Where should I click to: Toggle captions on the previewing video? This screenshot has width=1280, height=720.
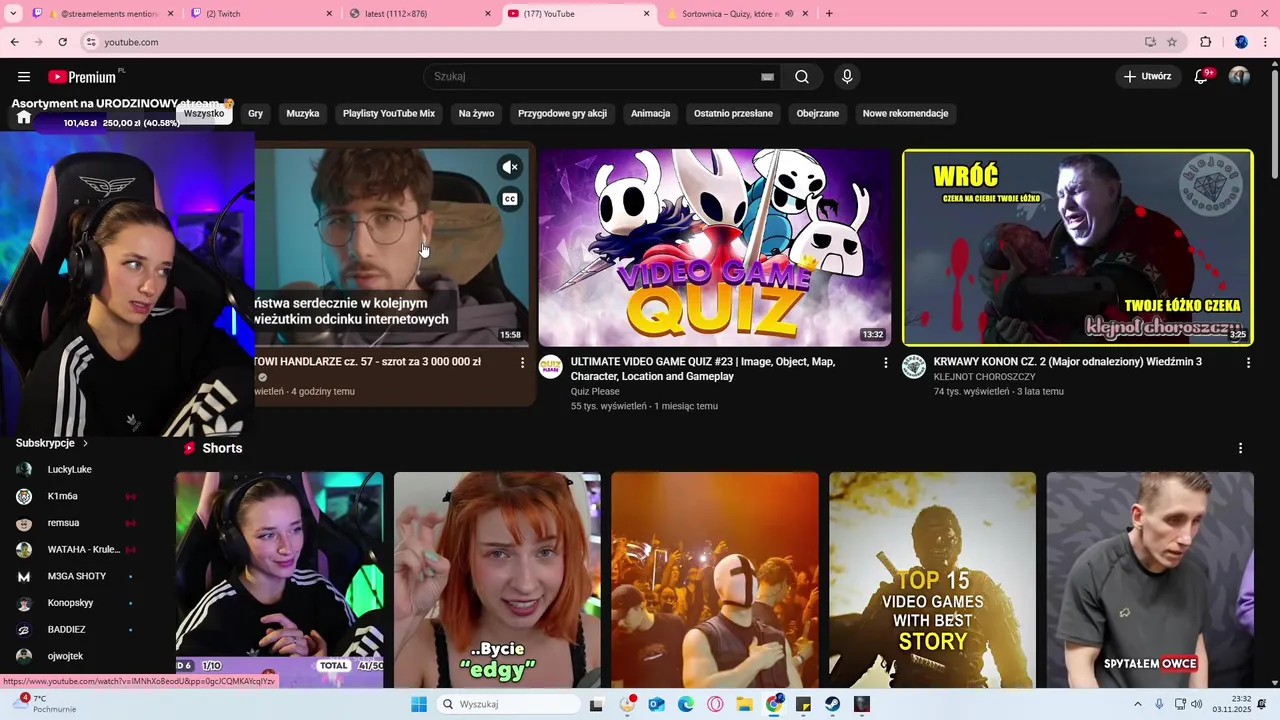[510, 199]
